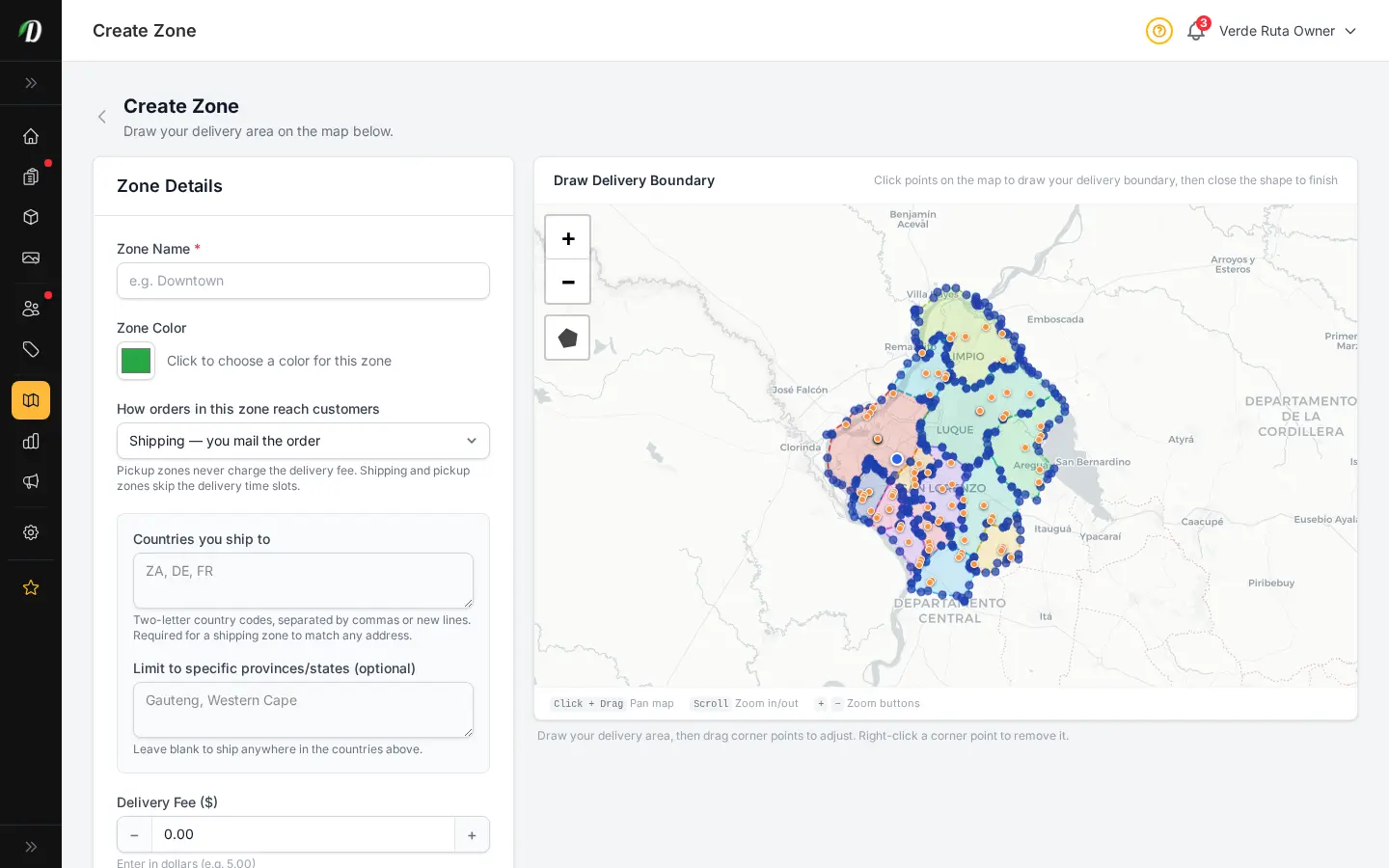Click the Zone Name input field
This screenshot has height=868, width=1389.
pos(303,281)
